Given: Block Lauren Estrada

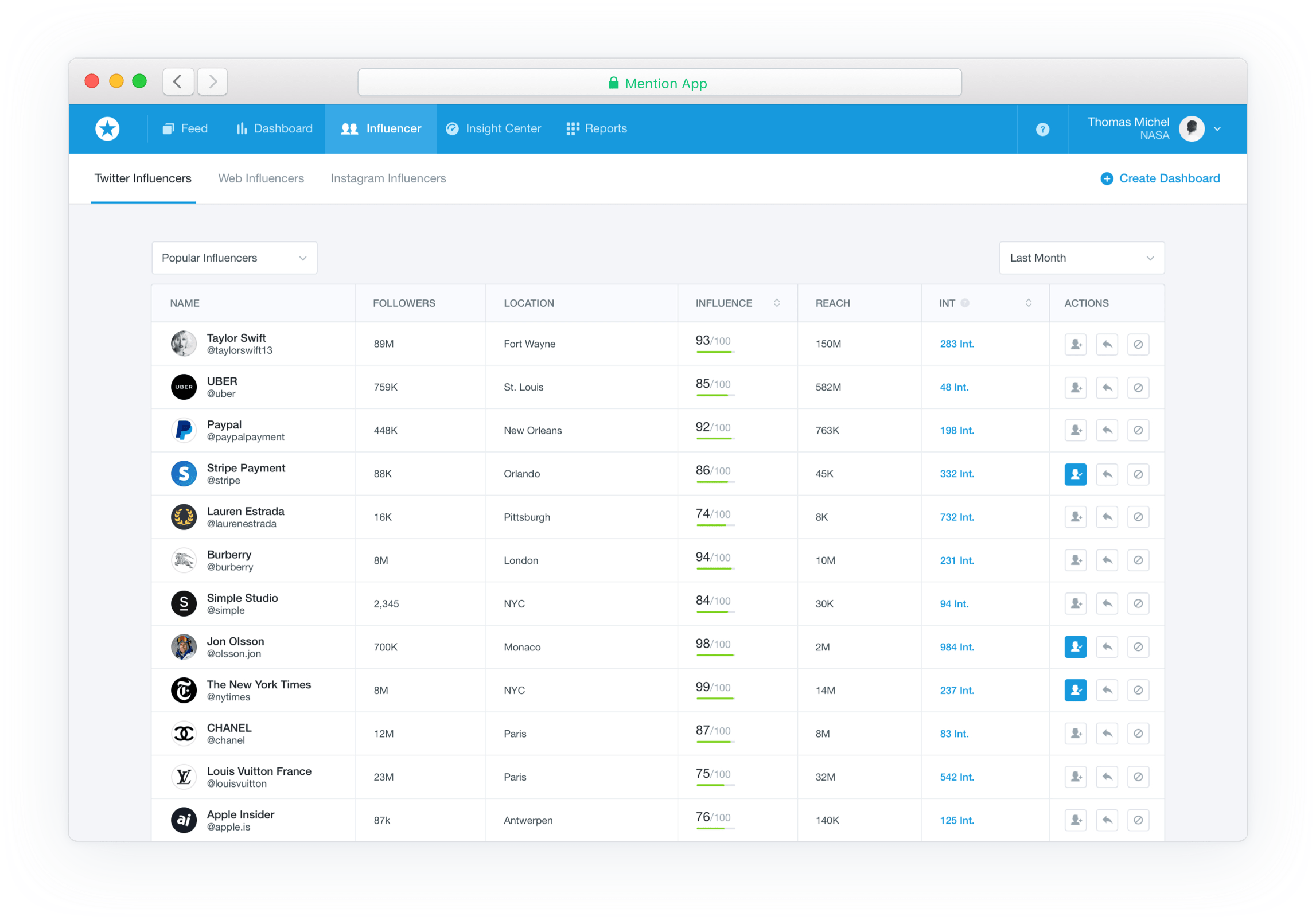Looking at the screenshot, I should tap(1138, 517).
